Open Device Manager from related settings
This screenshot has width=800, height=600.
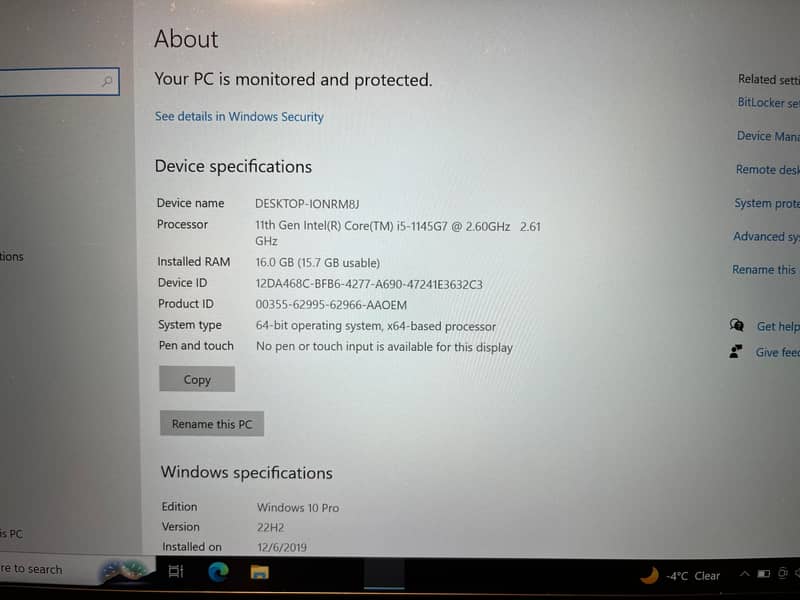[768, 136]
